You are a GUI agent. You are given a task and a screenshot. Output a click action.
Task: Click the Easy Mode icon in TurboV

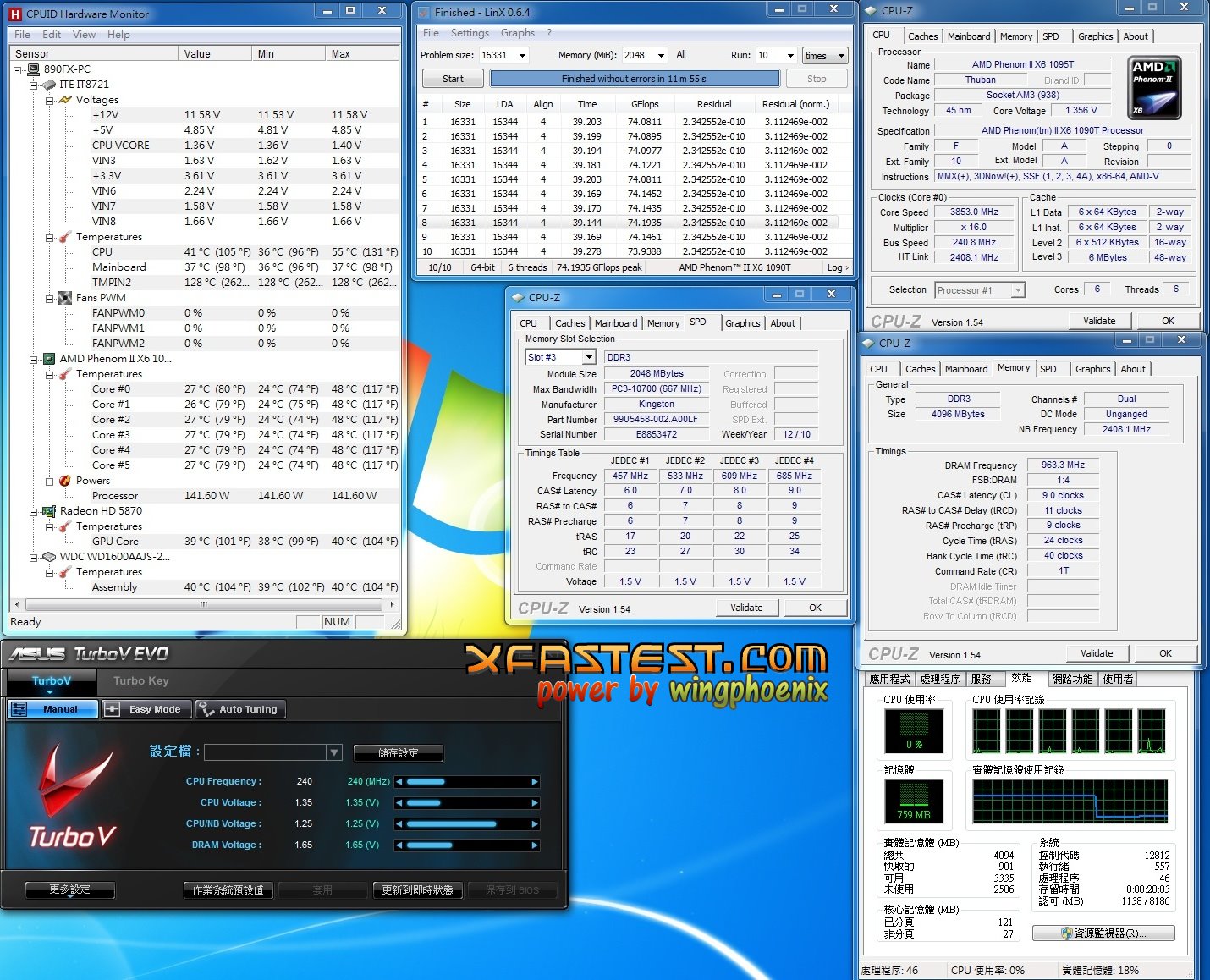(x=113, y=709)
